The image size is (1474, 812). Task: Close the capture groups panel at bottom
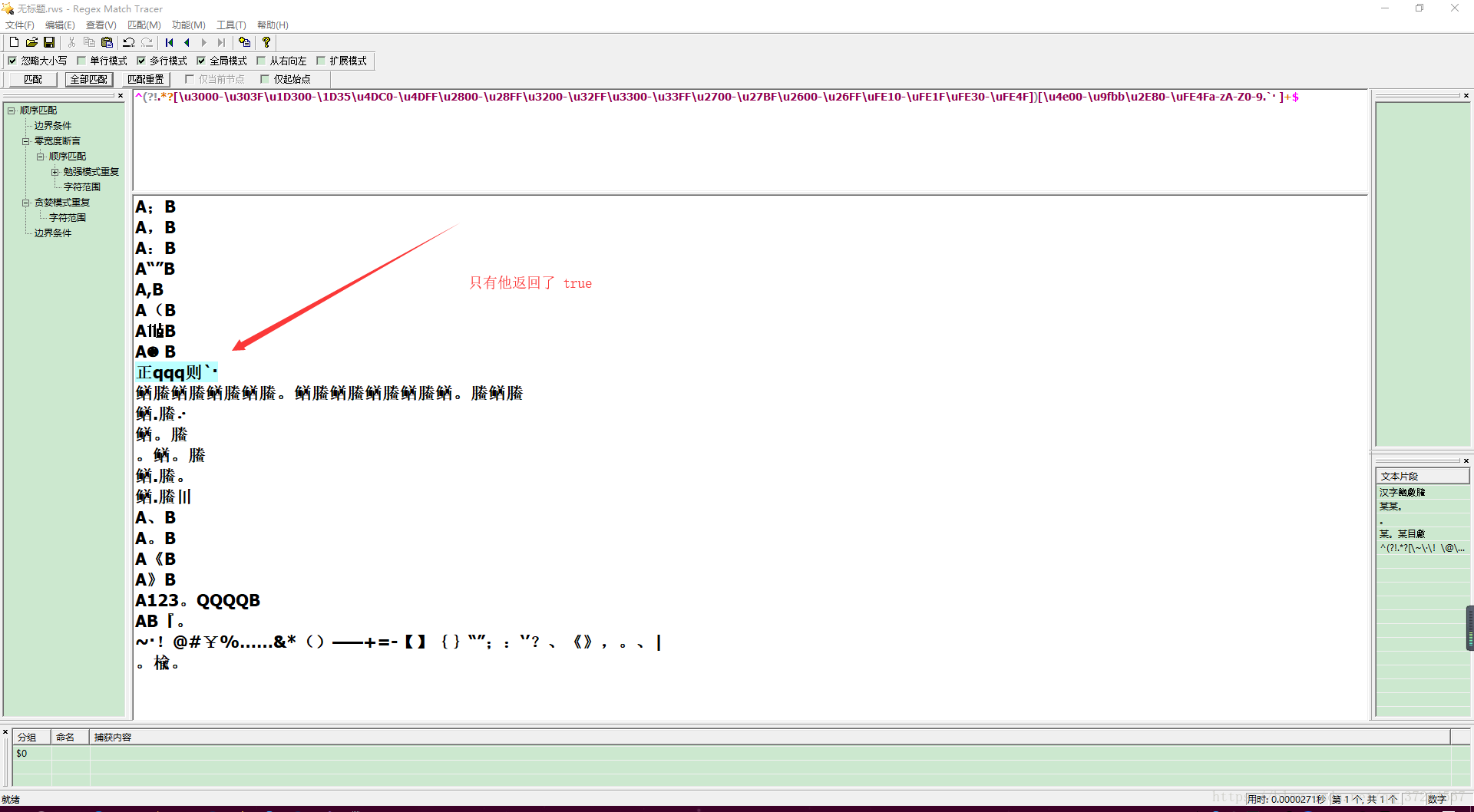click(x=5, y=732)
